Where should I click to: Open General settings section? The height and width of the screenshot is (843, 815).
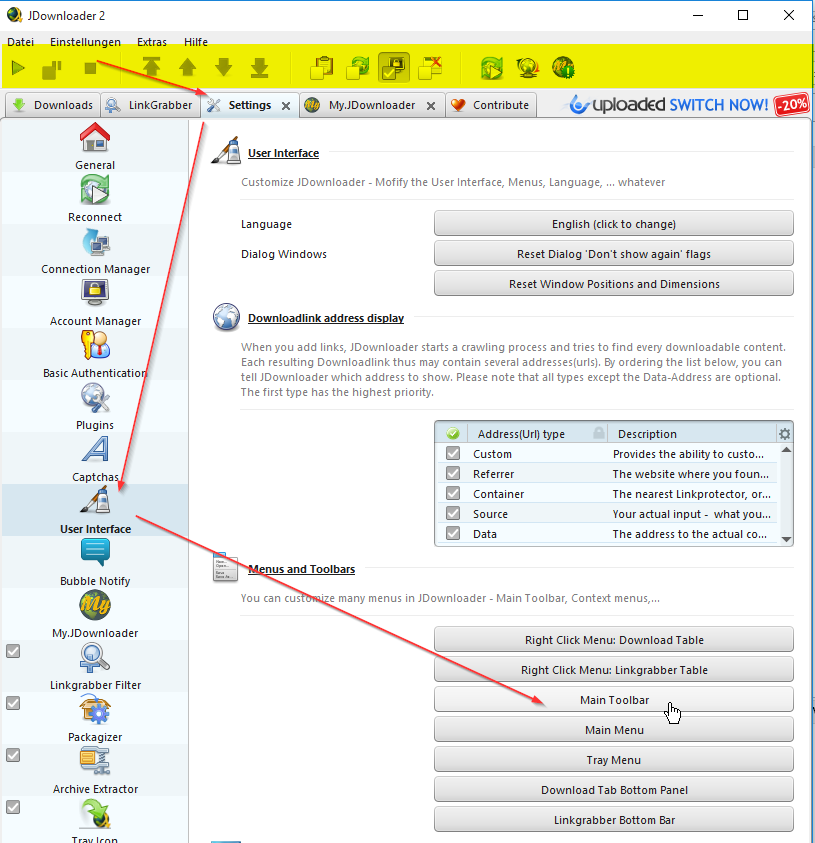[x=95, y=146]
